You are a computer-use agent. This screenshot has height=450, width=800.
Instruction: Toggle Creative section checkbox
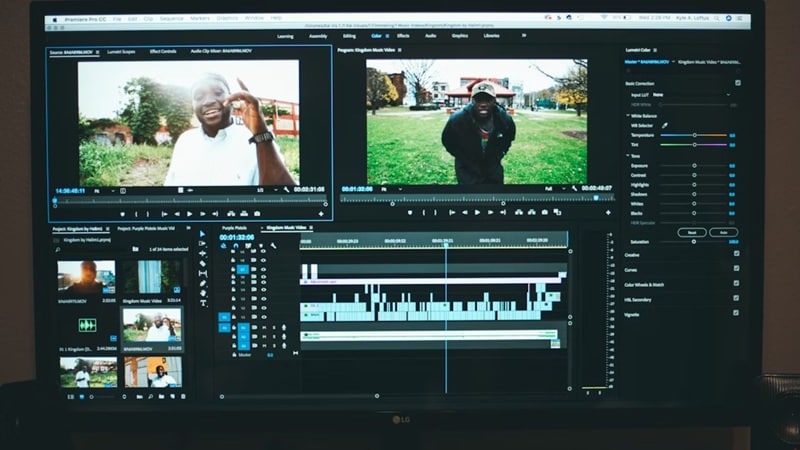click(x=736, y=253)
